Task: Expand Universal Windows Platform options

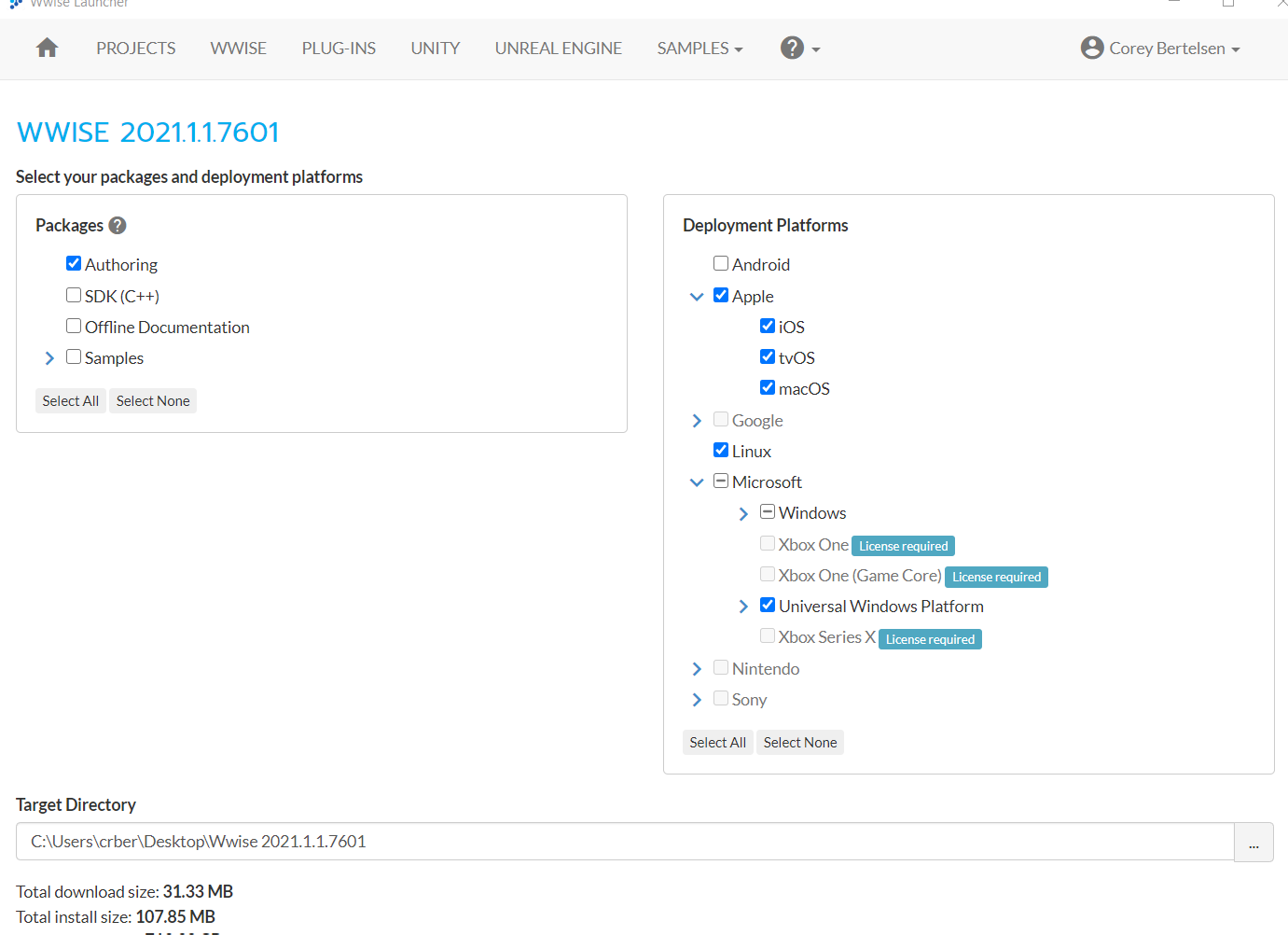Action: 743,607
